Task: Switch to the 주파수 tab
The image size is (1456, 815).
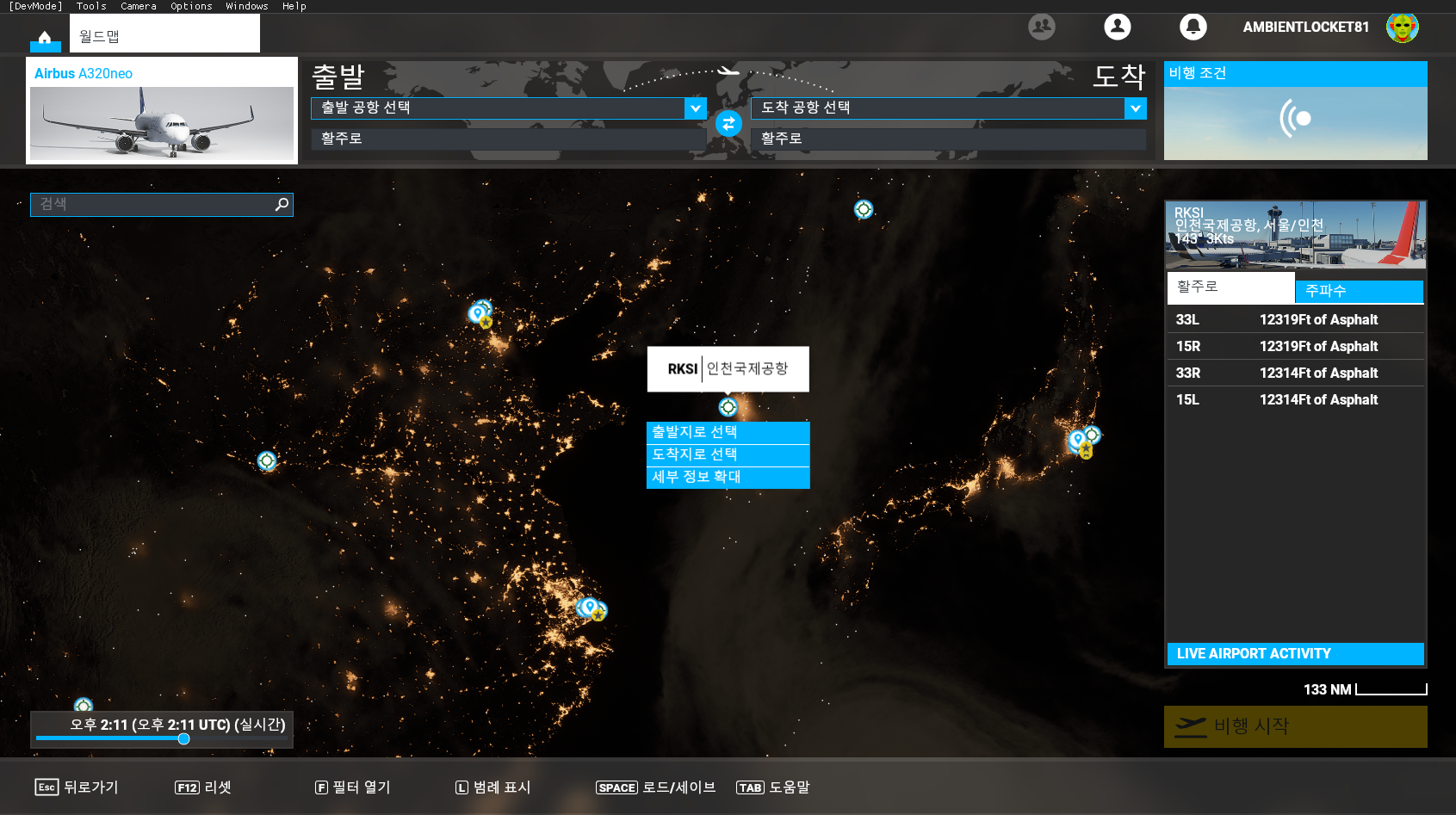Action: tap(1360, 291)
